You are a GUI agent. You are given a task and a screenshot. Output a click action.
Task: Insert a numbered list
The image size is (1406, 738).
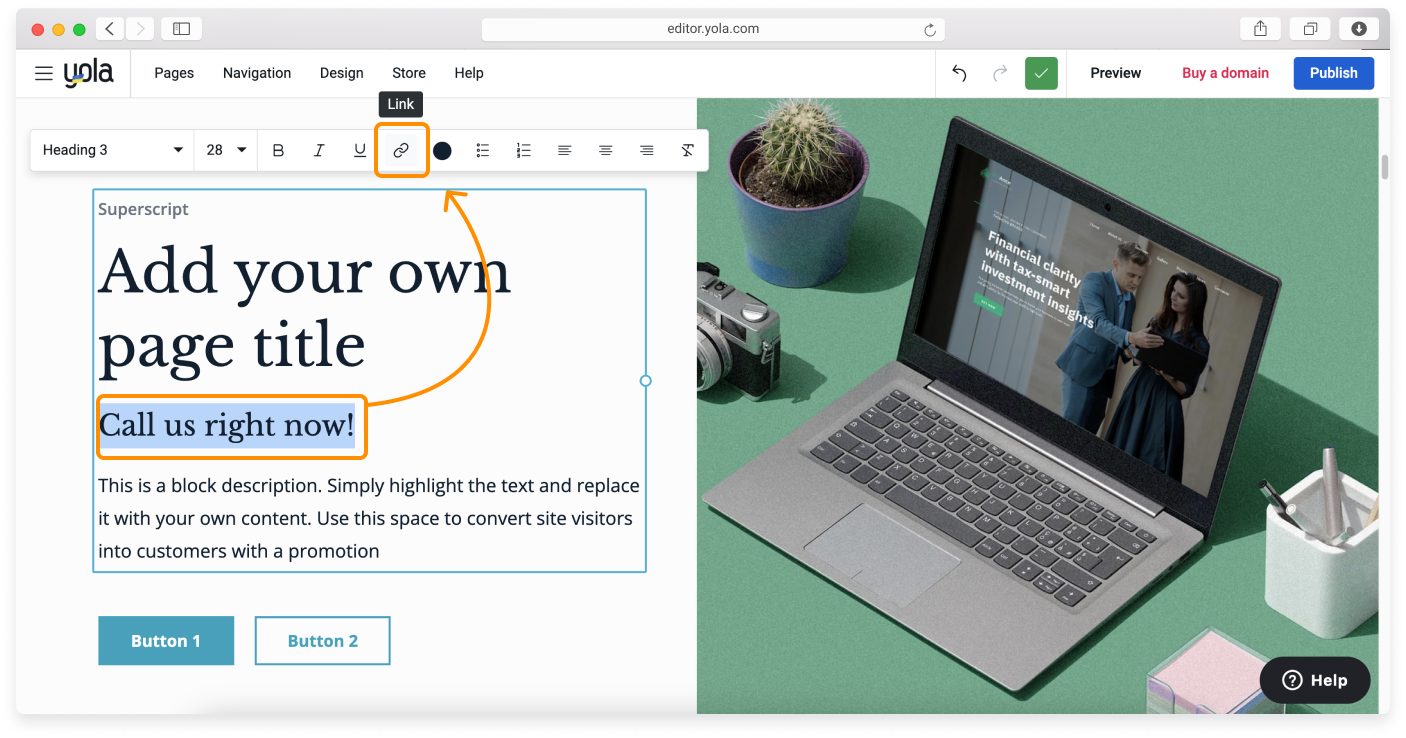[524, 150]
